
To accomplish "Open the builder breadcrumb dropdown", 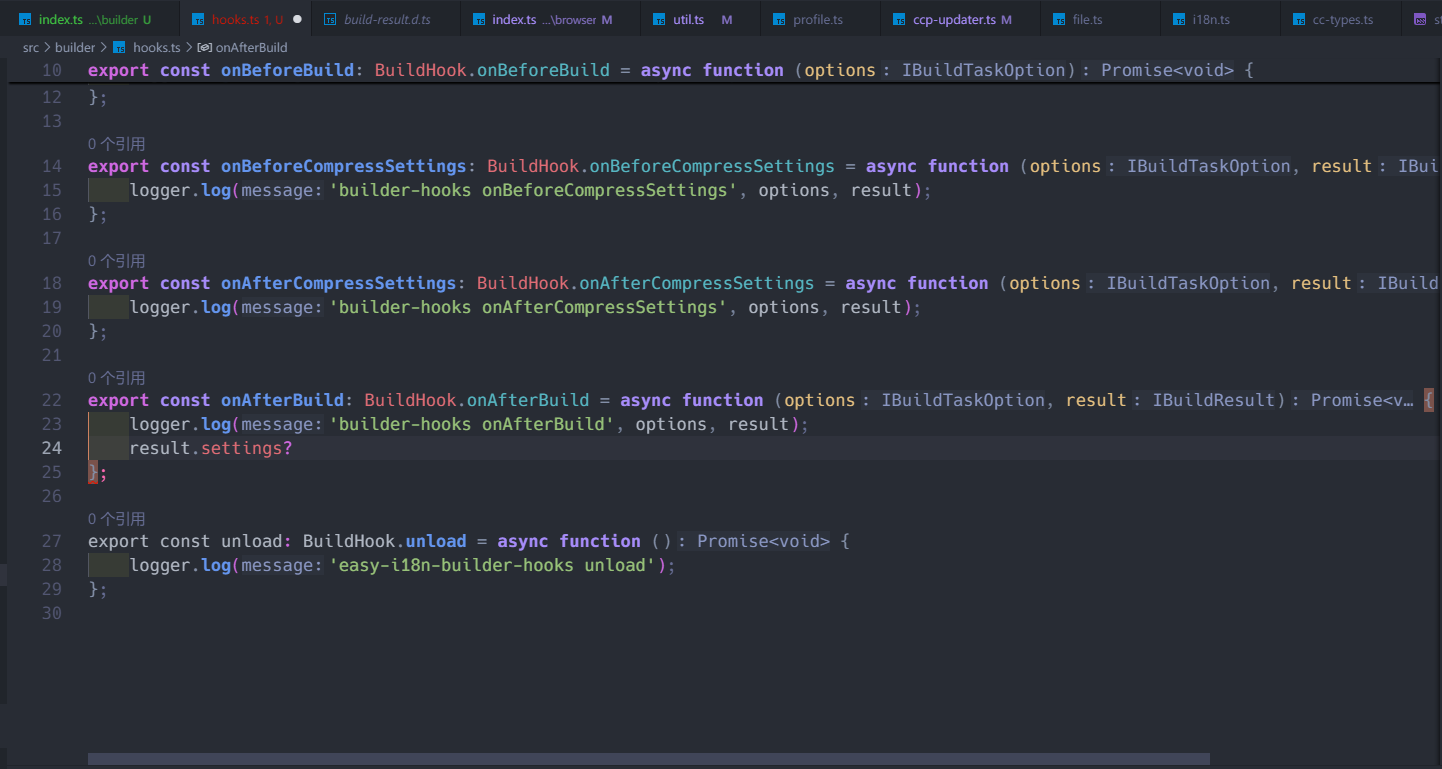I will coord(75,47).
